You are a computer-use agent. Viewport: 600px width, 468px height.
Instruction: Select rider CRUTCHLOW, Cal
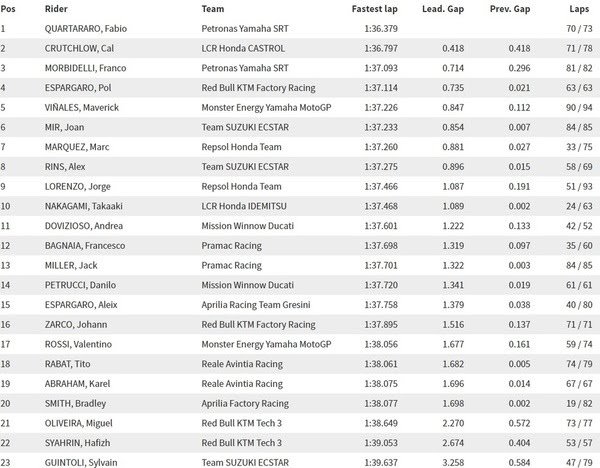pos(79,49)
